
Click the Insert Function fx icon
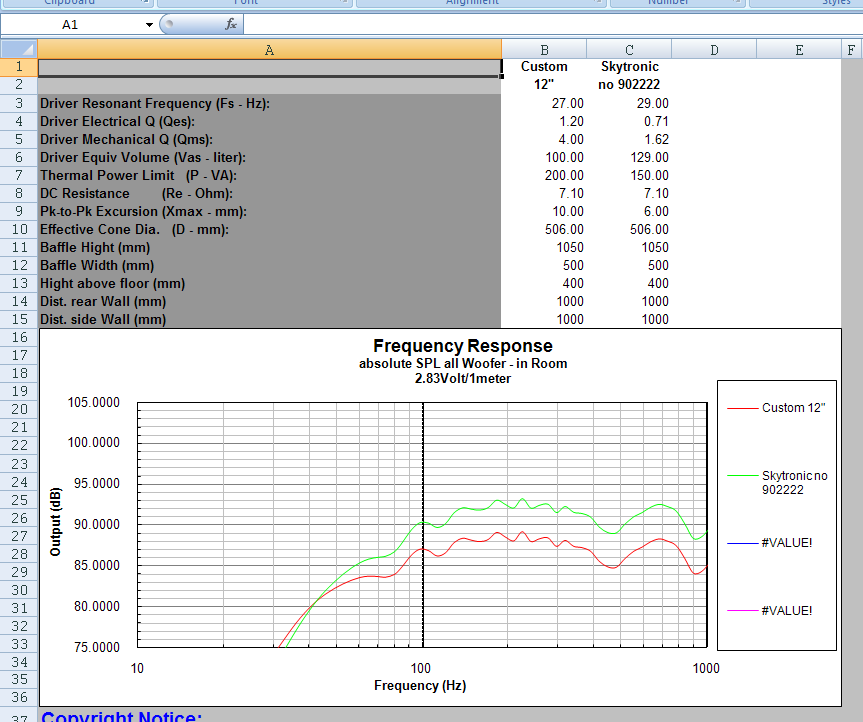[x=231, y=24]
